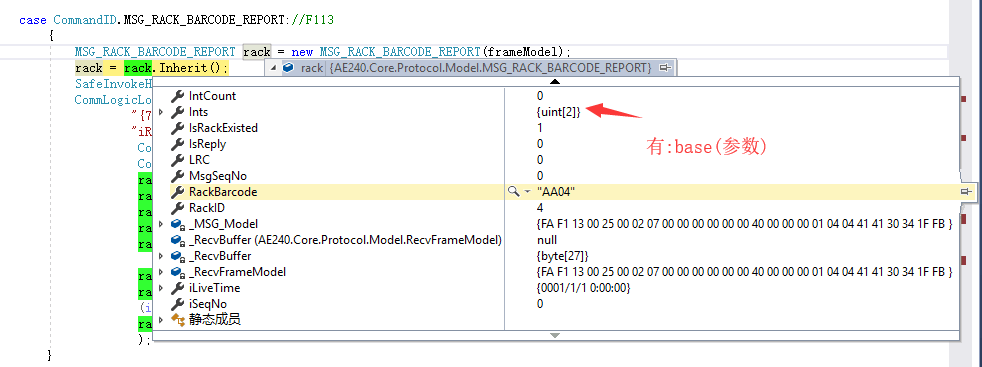The height and width of the screenshot is (367, 982).
Task: Click the RackID value 4
Action: [540, 208]
